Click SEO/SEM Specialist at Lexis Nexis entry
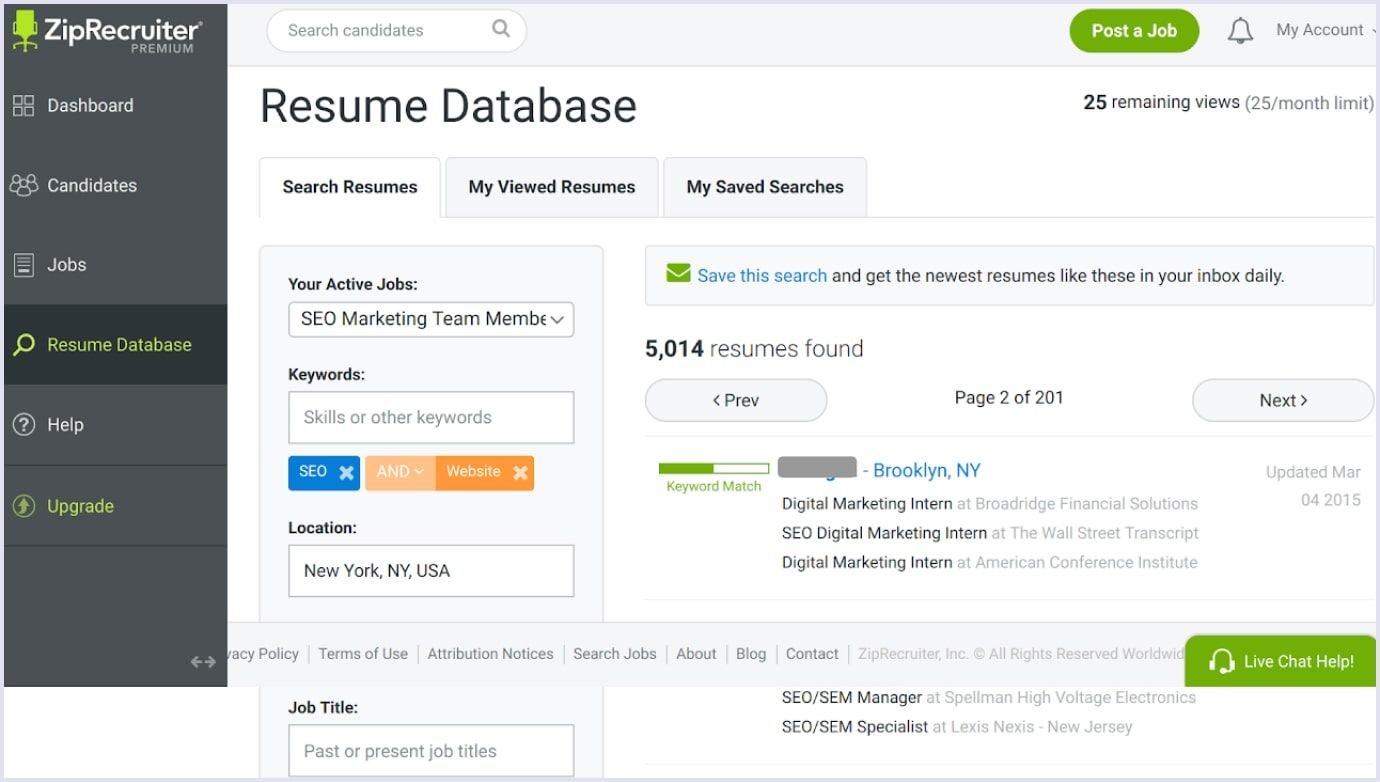The width and height of the screenshot is (1380, 782). 957,727
